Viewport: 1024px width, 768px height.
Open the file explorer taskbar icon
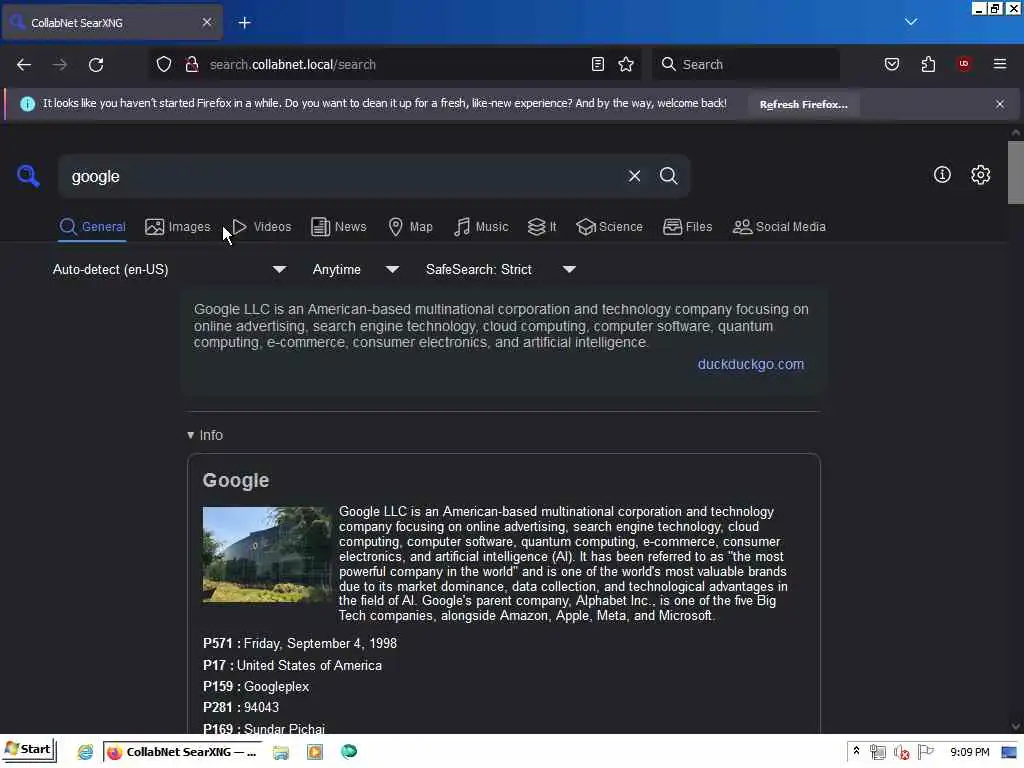(x=281, y=752)
